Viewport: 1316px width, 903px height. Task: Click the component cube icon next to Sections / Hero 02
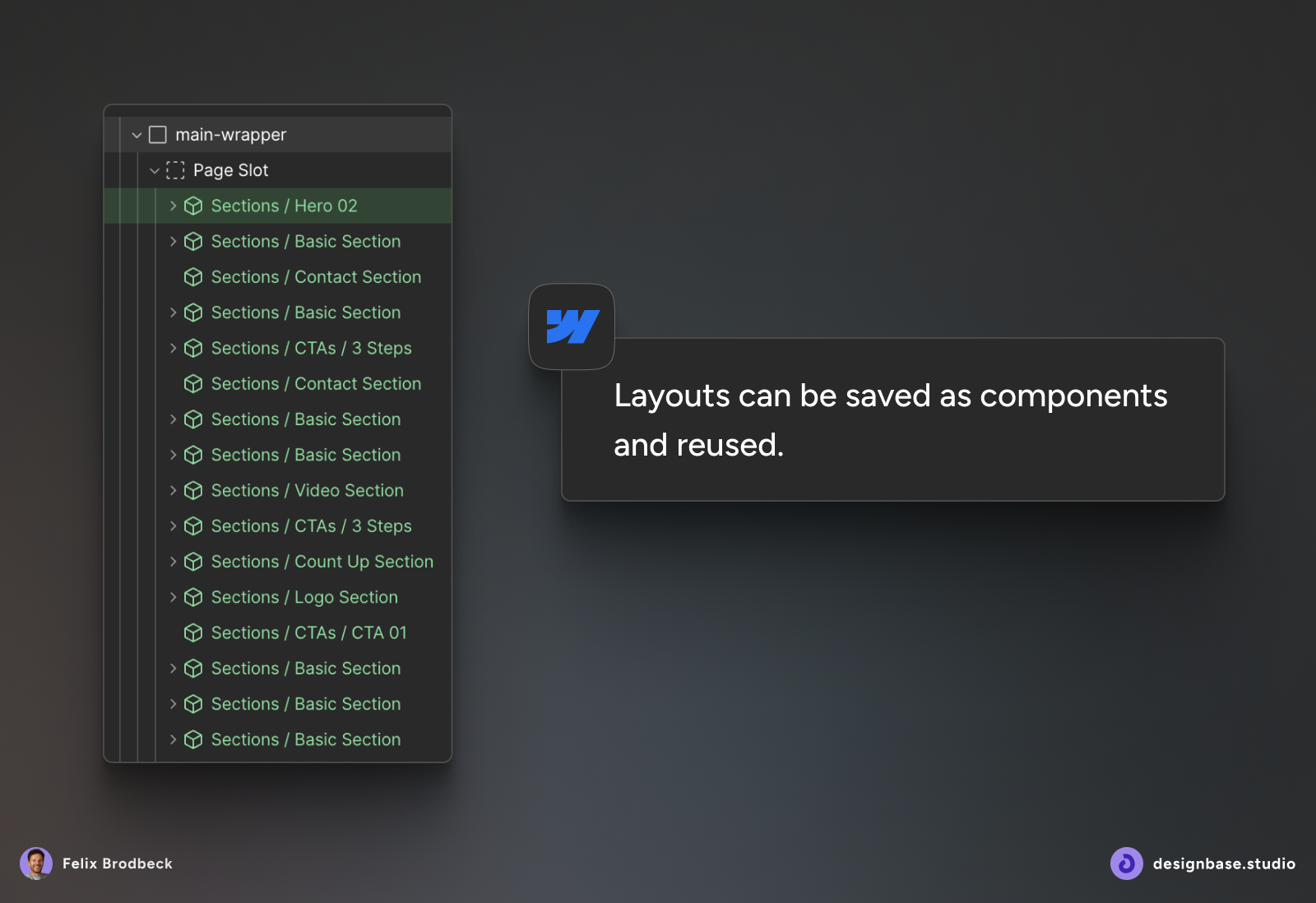click(193, 206)
